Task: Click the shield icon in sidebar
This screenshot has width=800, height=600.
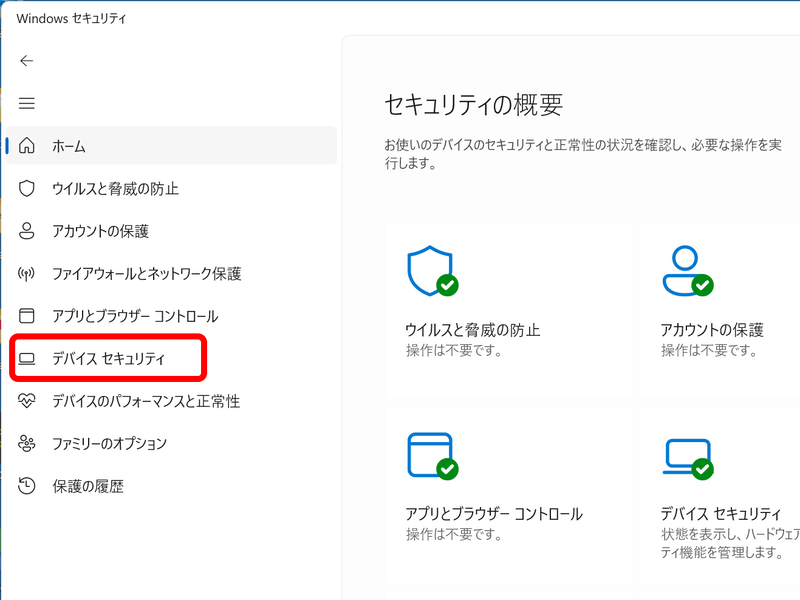Action: tap(27, 188)
